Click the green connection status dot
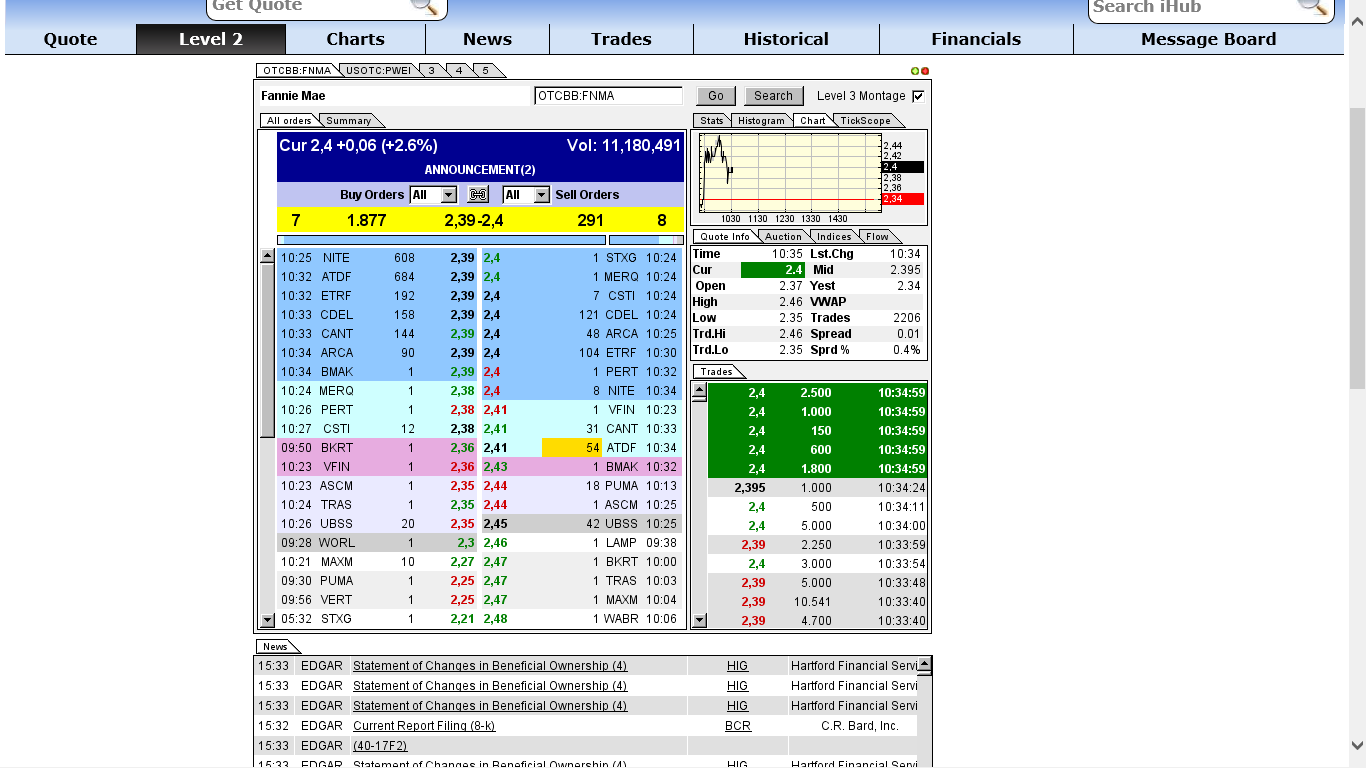The width and height of the screenshot is (1366, 768). pos(915,70)
